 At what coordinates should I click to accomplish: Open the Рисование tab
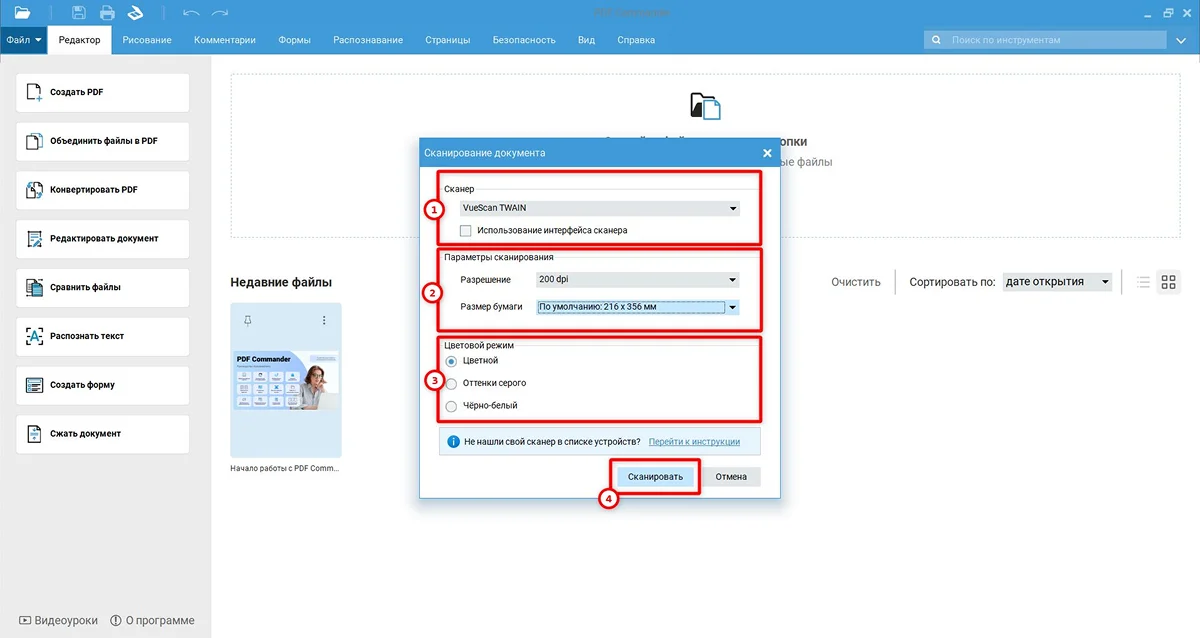(x=147, y=40)
